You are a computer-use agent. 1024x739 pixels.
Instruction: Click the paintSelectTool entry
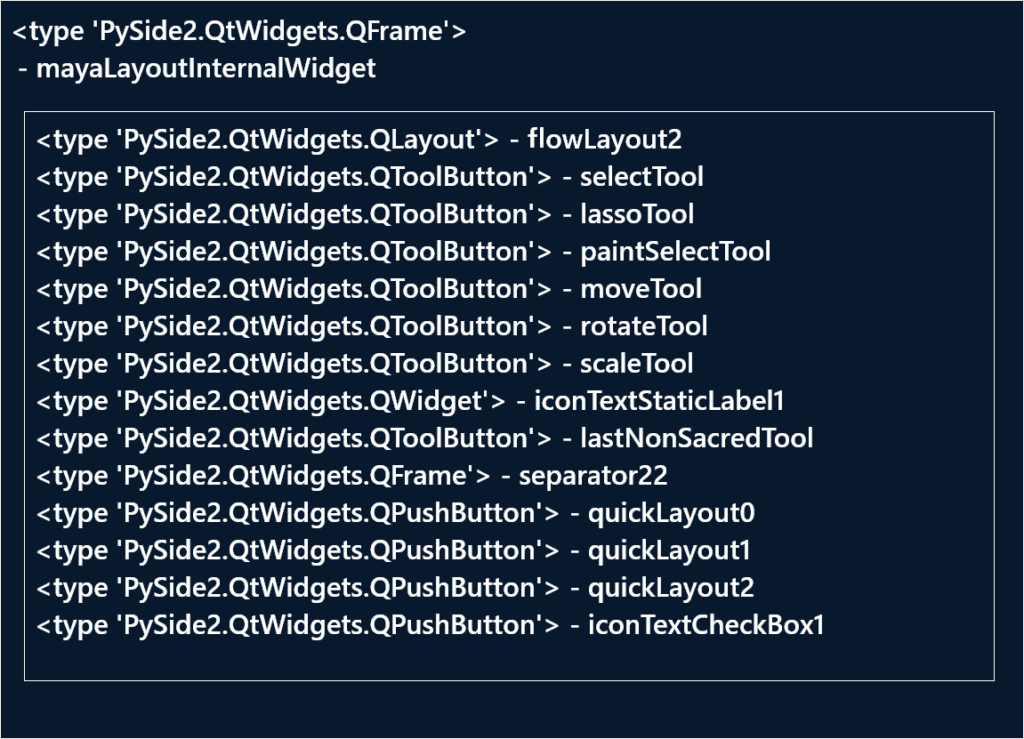click(x=675, y=252)
